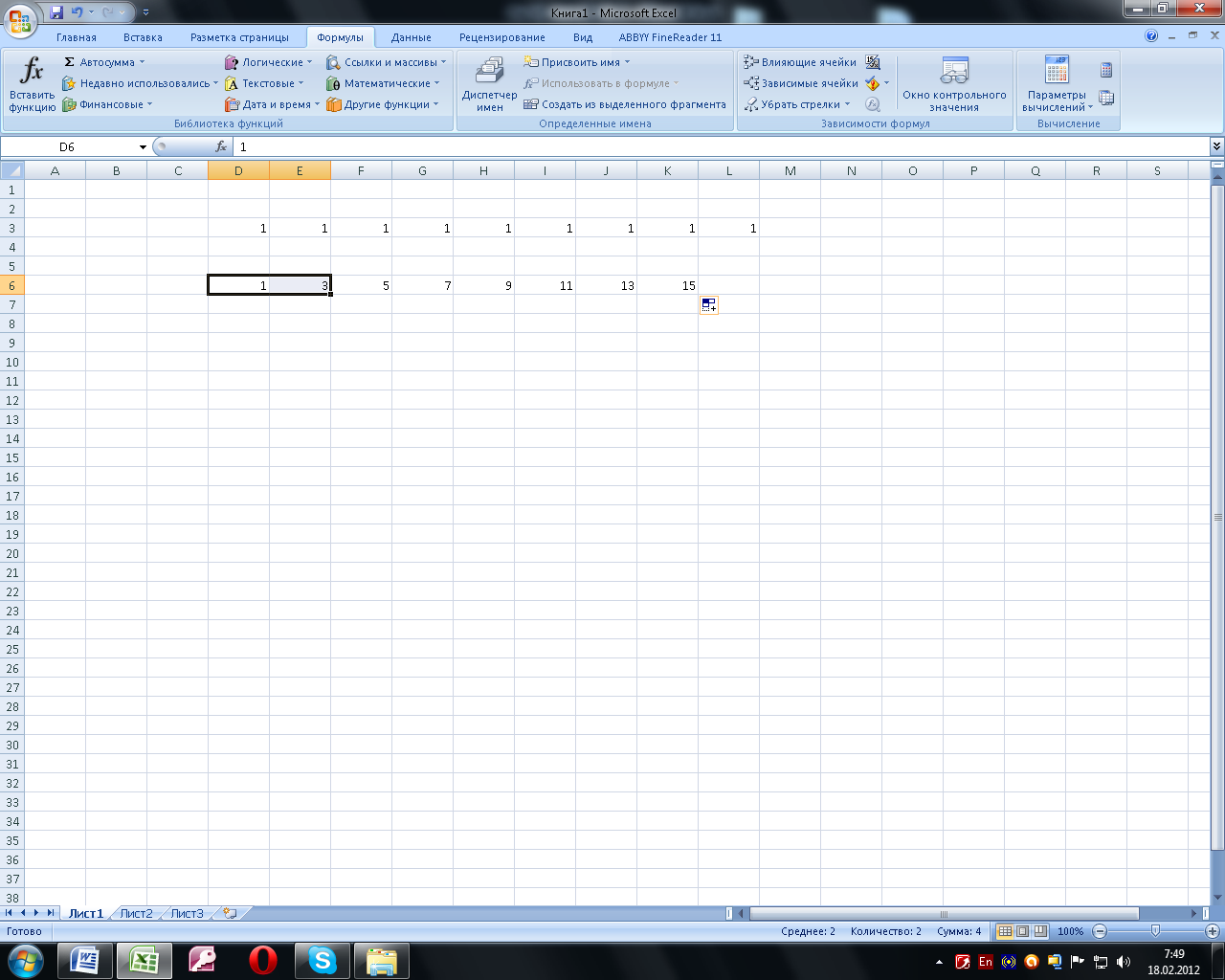Open Calculation Options (Параметры вычислений)
The image size is (1225, 980).
[1057, 84]
